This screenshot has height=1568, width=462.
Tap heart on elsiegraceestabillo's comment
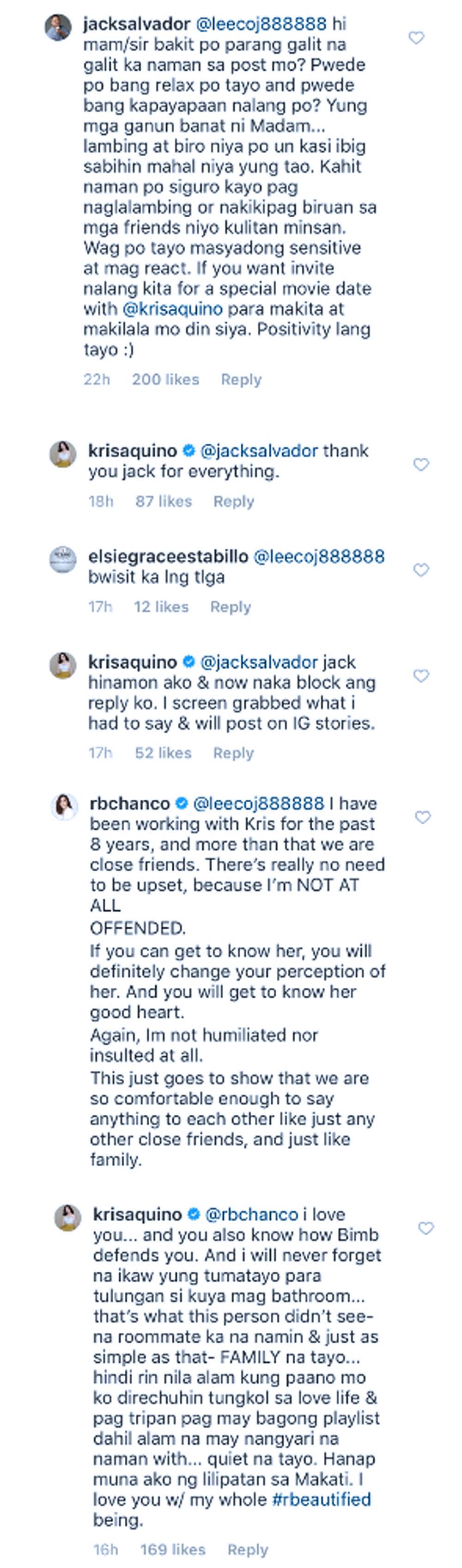[x=420, y=570]
